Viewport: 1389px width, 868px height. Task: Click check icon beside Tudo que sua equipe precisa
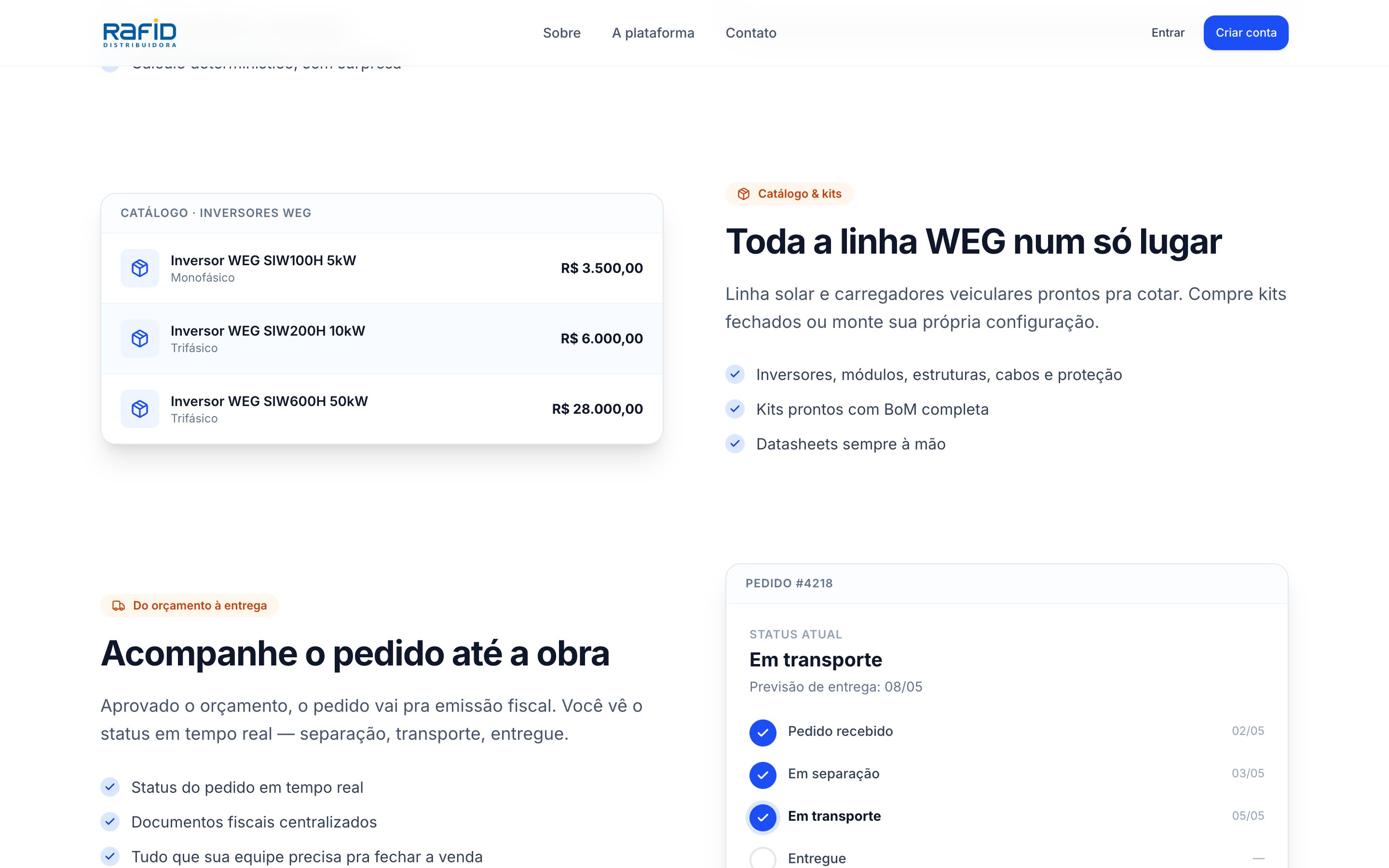[x=110, y=856]
